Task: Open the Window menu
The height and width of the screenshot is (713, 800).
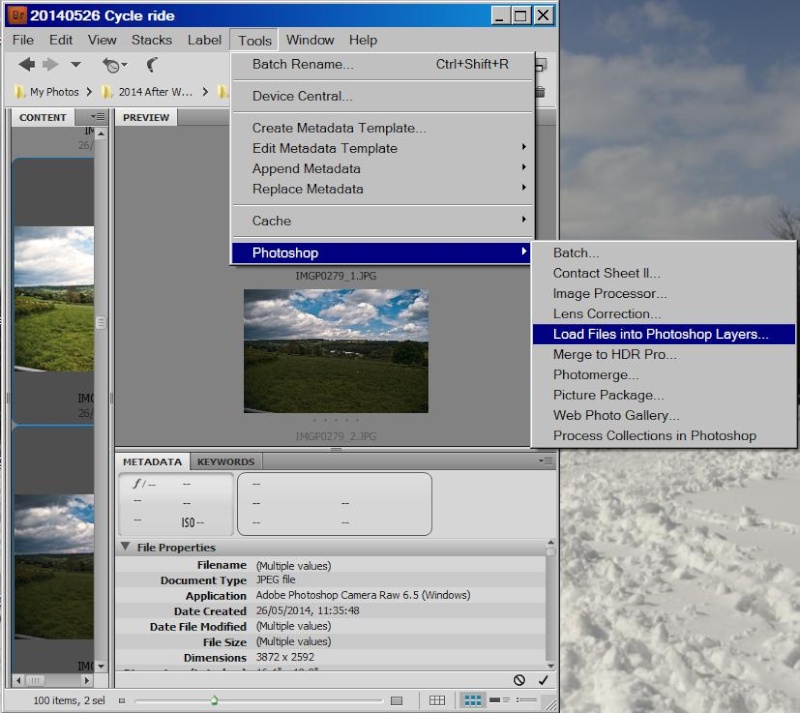Action: click(x=310, y=40)
